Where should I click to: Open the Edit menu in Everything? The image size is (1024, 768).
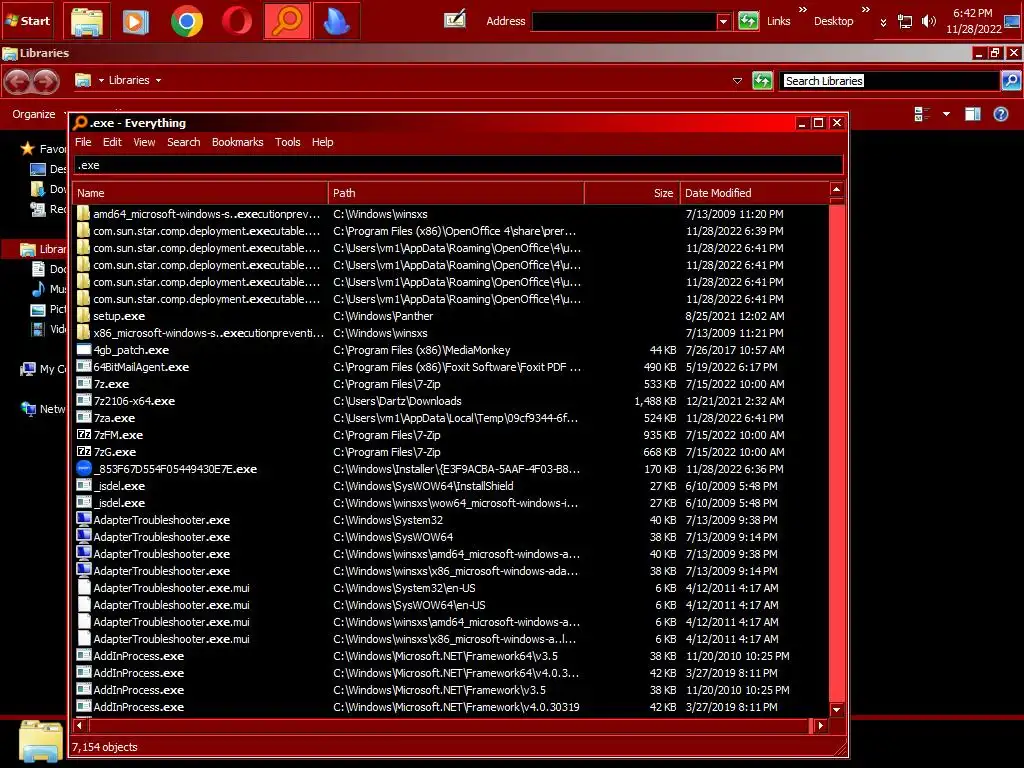point(112,142)
